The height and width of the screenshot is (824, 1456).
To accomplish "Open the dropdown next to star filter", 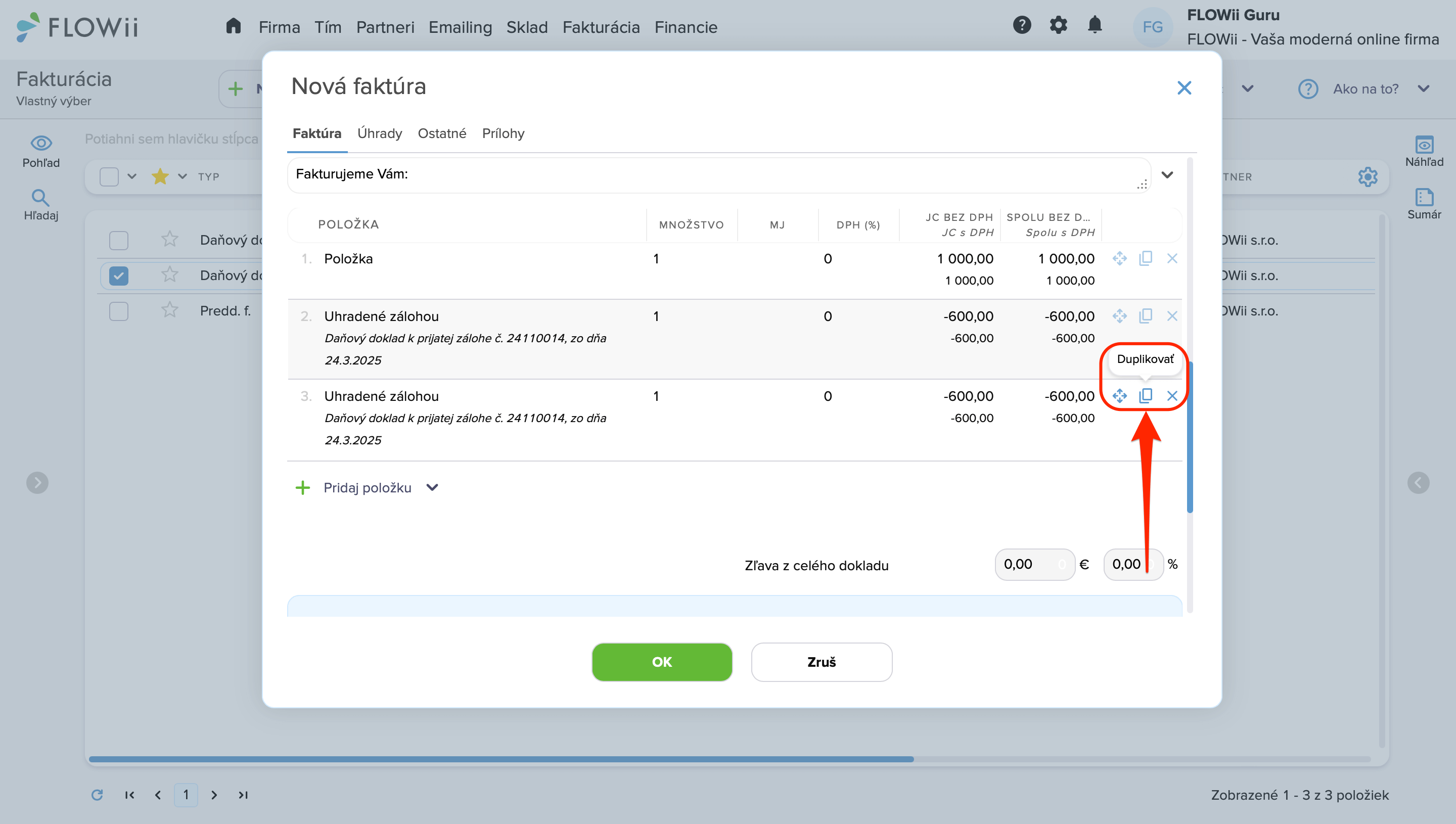I will coord(182,176).
